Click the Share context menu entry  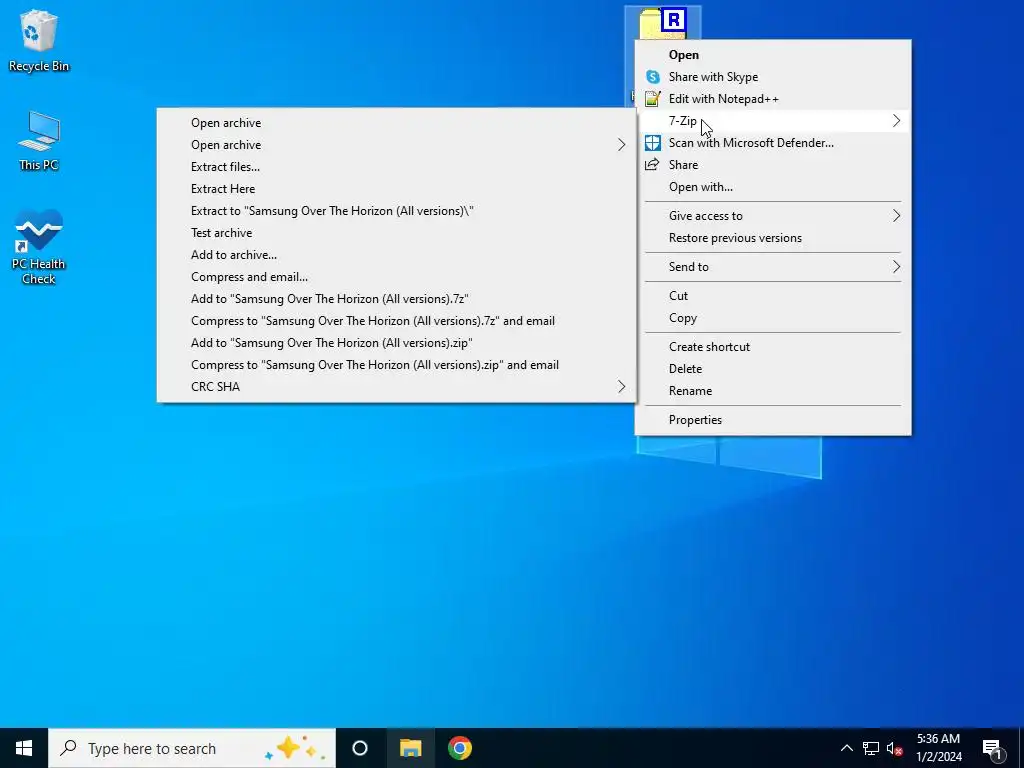(773, 165)
